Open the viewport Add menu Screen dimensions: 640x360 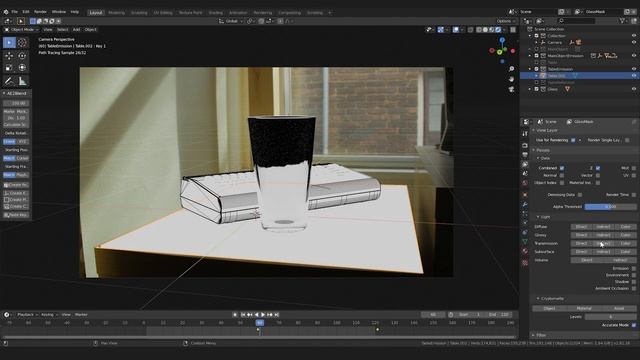pos(76,29)
